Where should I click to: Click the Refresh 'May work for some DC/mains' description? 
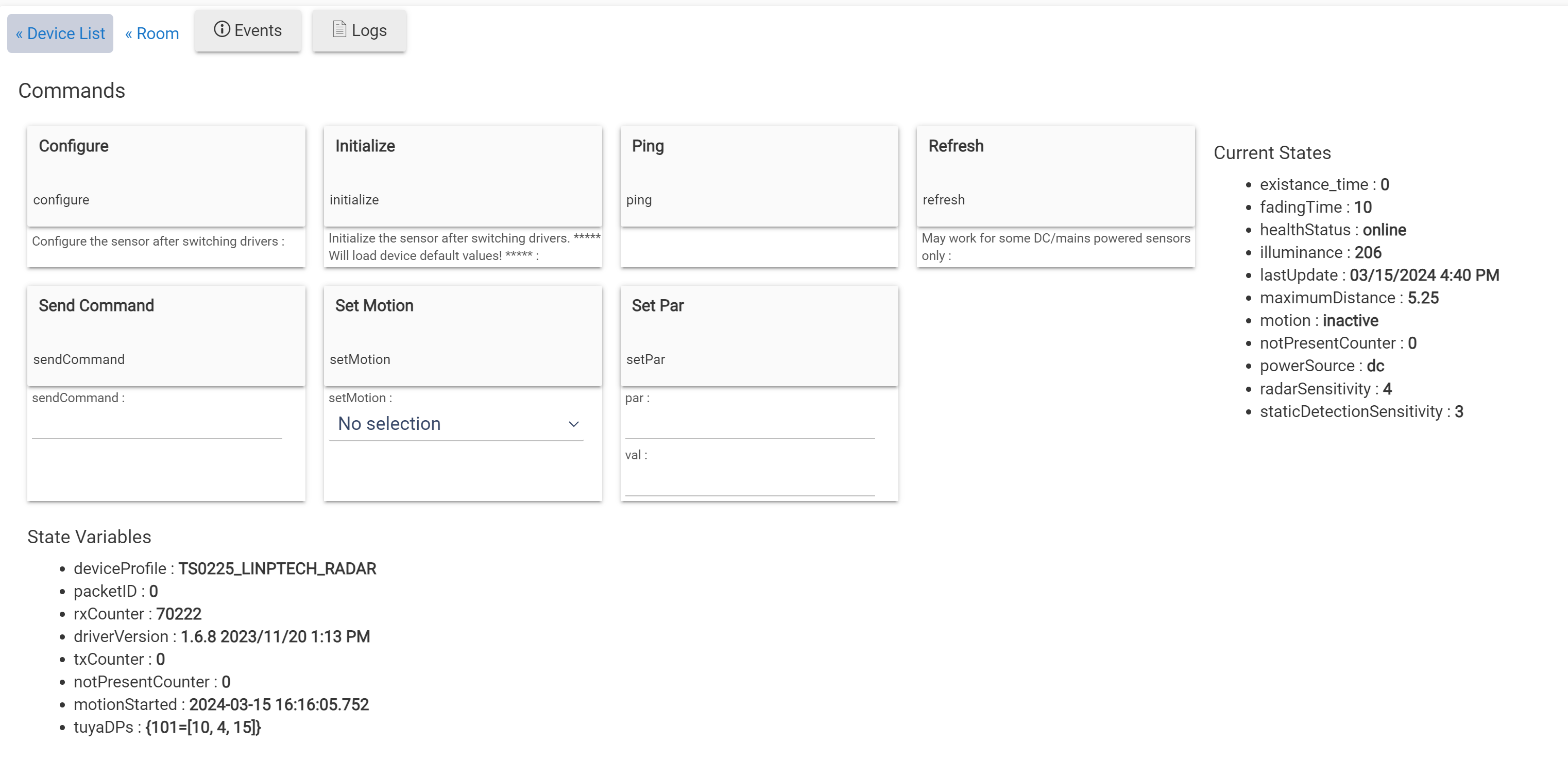[1055, 247]
